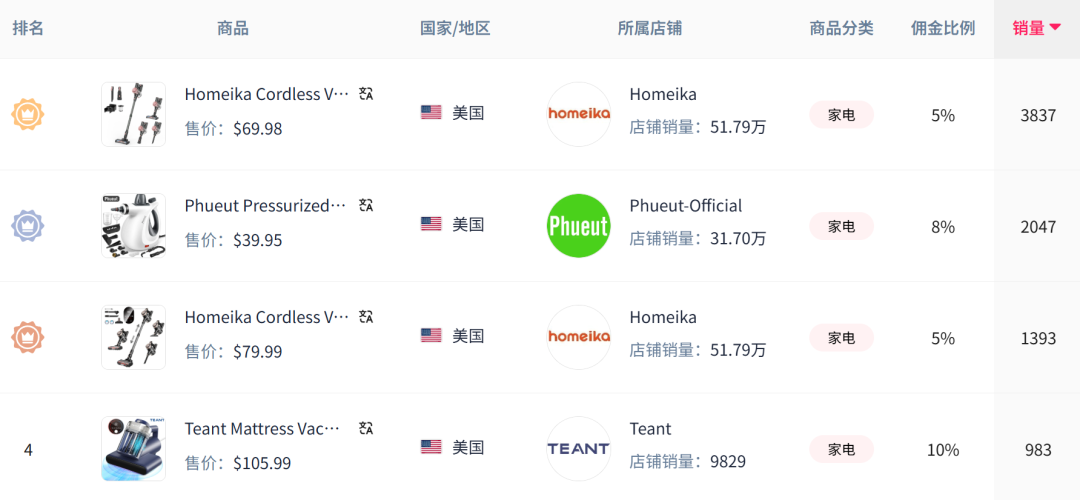Open the $69.98 Homeika vacuum thumbnail

click(133, 114)
